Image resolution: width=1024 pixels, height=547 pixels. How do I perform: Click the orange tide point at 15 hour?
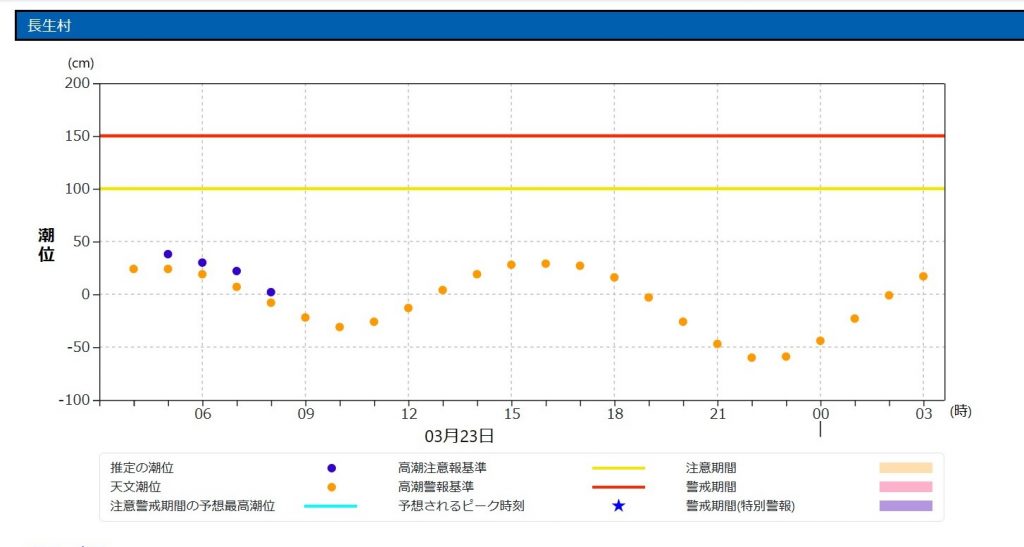point(511,264)
